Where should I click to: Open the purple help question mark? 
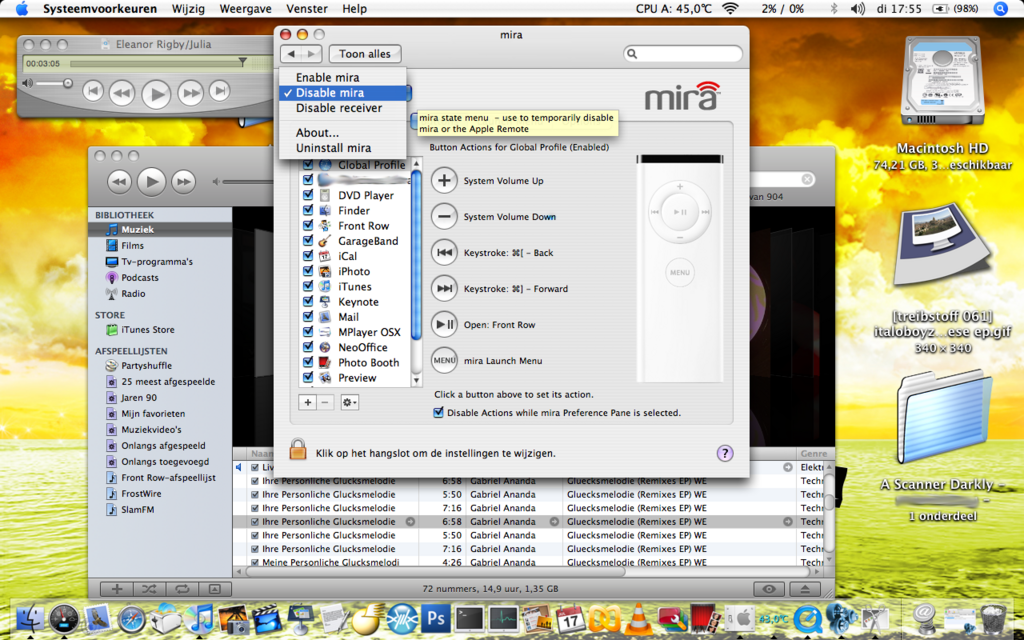pyautogui.click(x=725, y=453)
